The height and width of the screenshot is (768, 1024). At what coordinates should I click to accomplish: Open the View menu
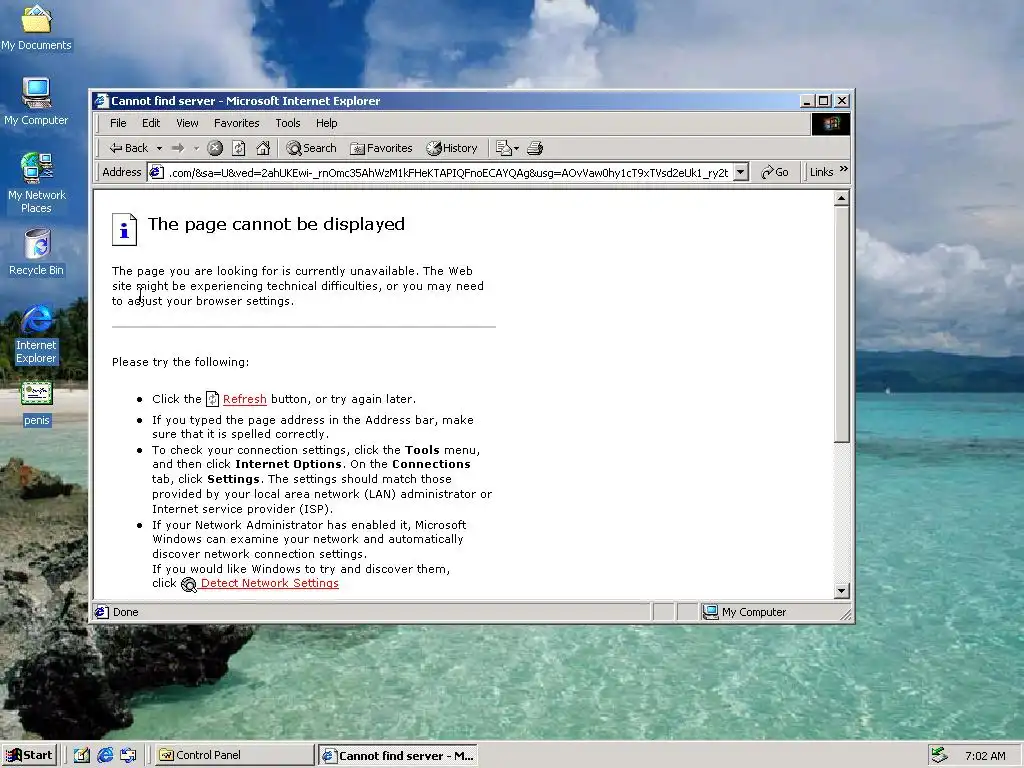(187, 123)
